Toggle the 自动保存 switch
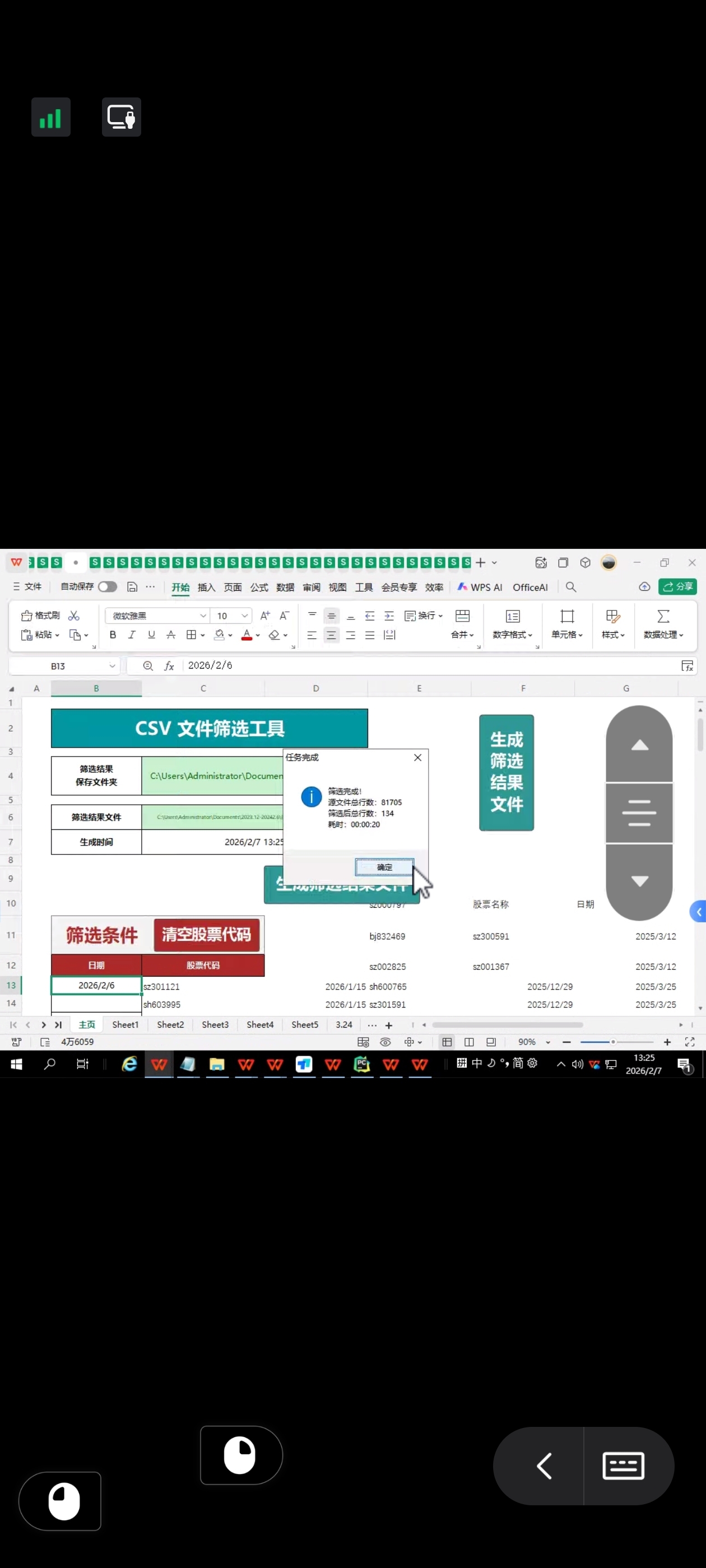The height and width of the screenshot is (1568, 706). (x=107, y=586)
